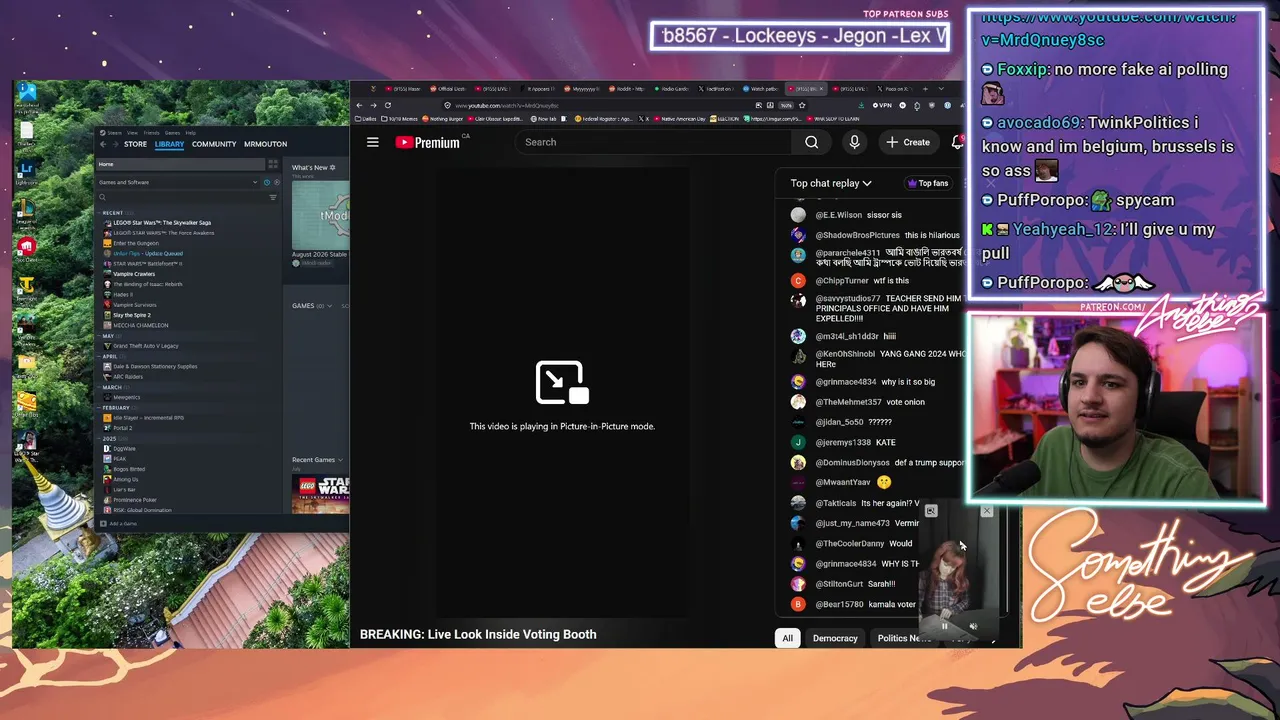The height and width of the screenshot is (720, 1280).
Task: Click the Steam library search field
Action: 182,197
